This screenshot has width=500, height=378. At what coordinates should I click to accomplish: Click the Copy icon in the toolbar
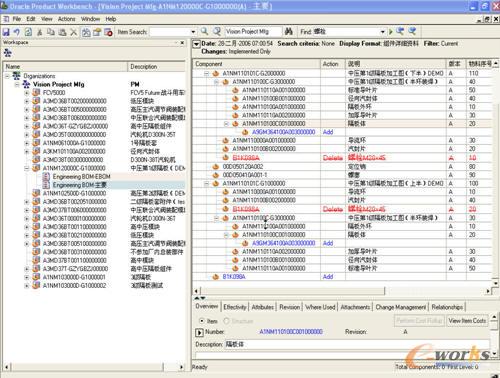tap(51, 32)
